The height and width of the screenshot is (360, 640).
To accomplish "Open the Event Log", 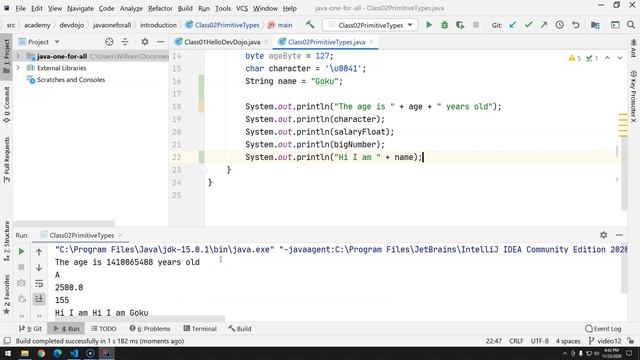I will pyautogui.click(x=603, y=328).
